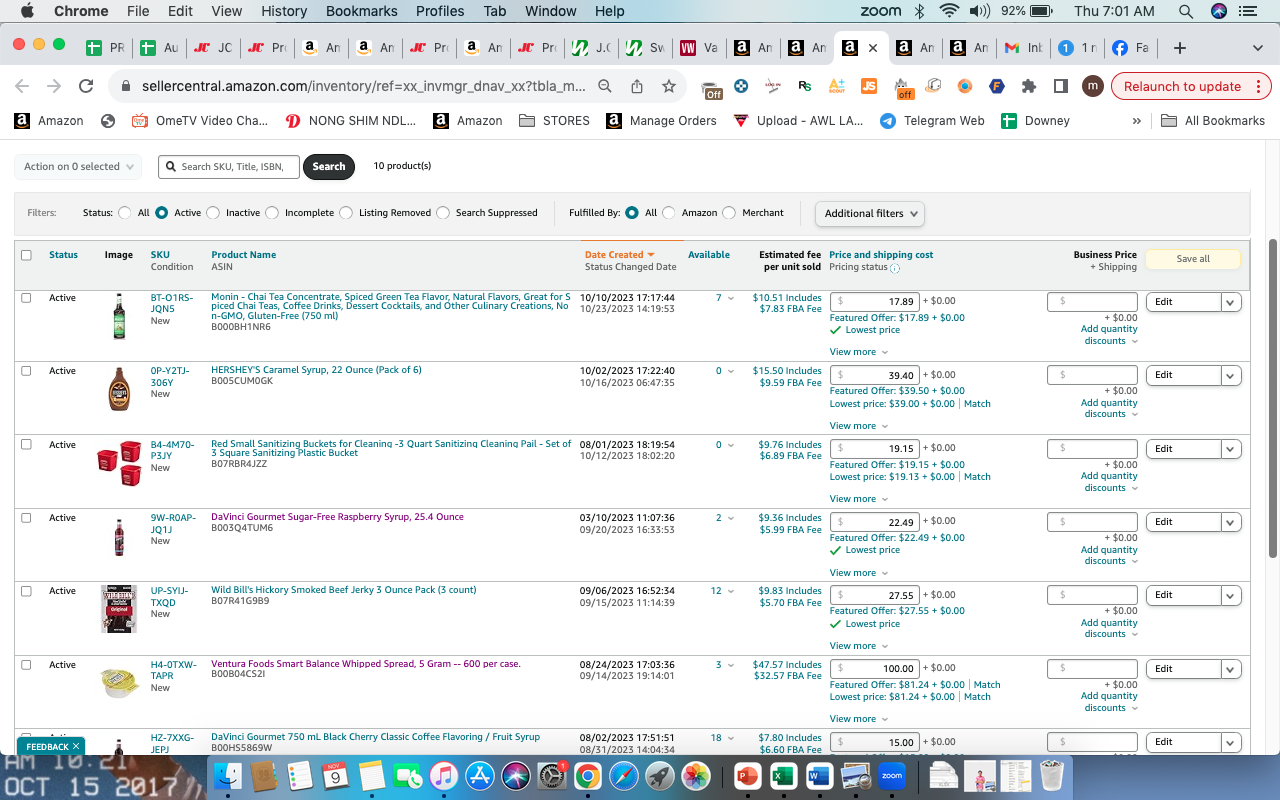
Task: Open the File menu
Action: [x=138, y=11]
